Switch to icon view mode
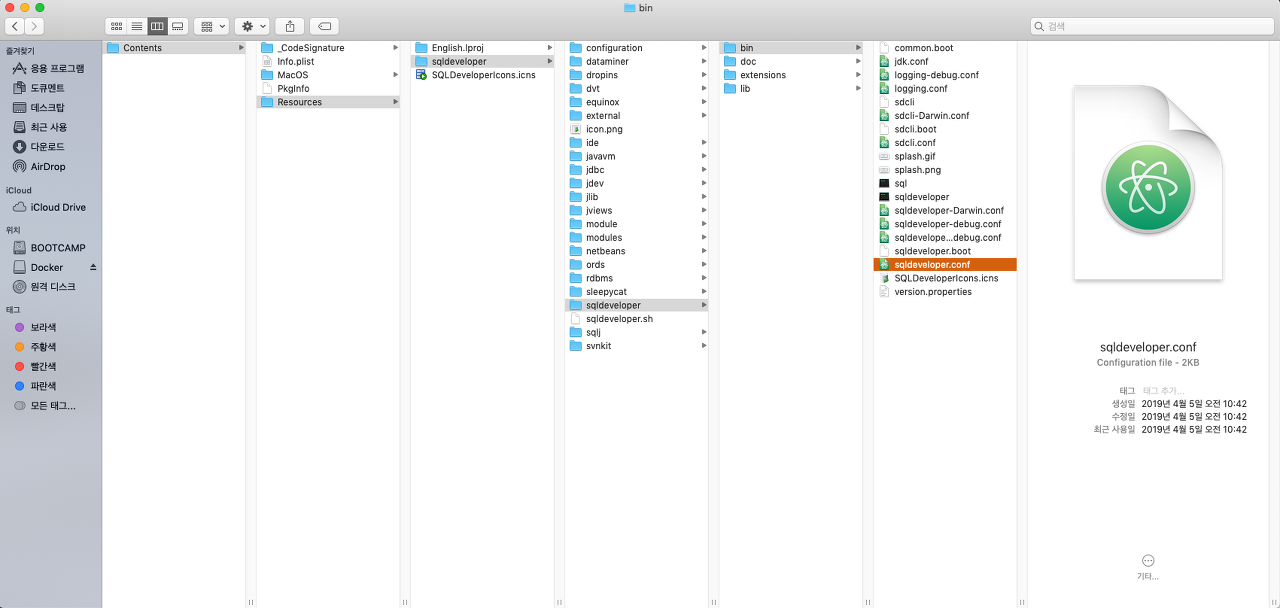The height and width of the screenshot is (608, 1280). tap(116, 26)
